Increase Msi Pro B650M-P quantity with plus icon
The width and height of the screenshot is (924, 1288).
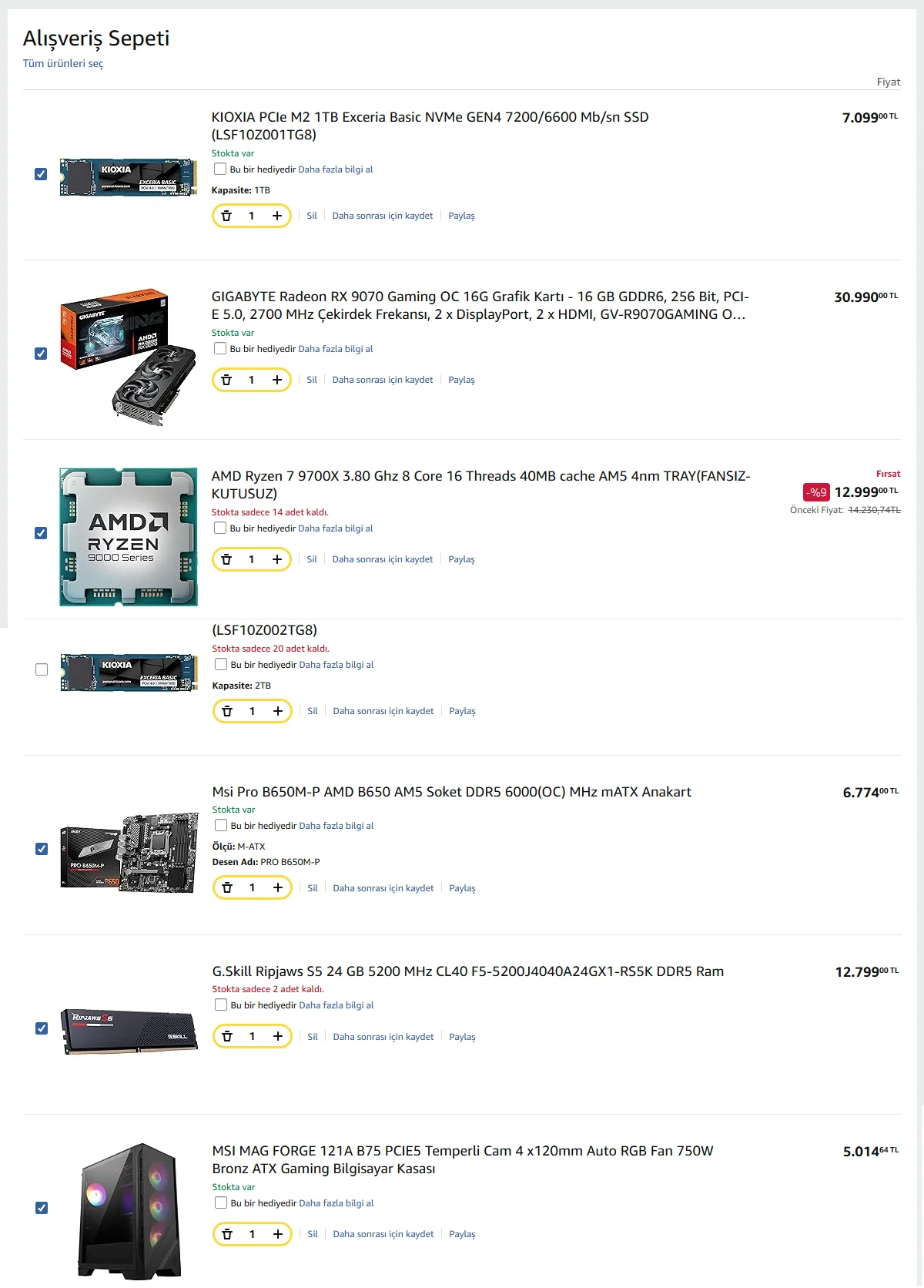278,887
